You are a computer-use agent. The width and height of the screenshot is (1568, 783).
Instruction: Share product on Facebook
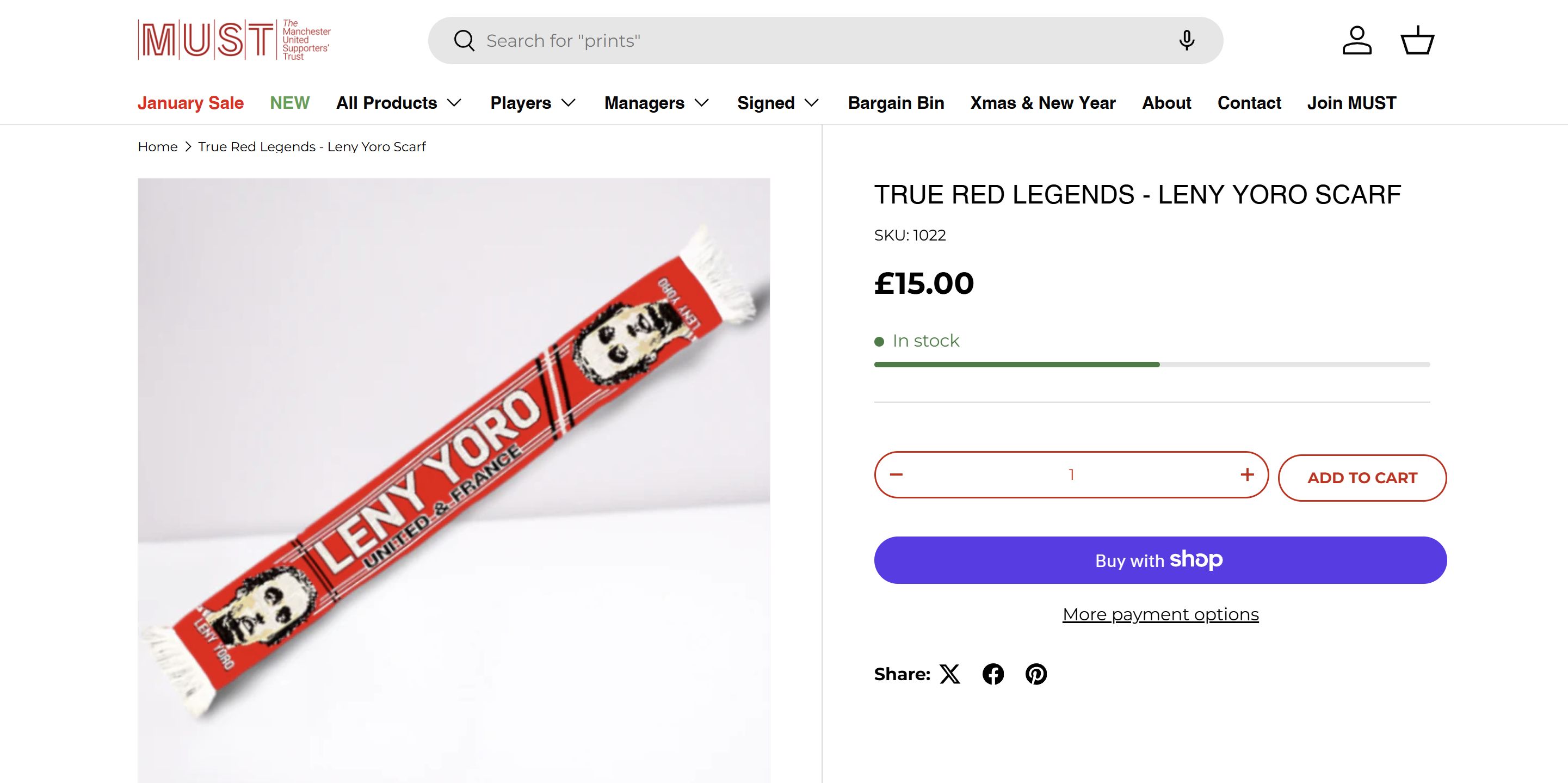click(x=993, y=674)
